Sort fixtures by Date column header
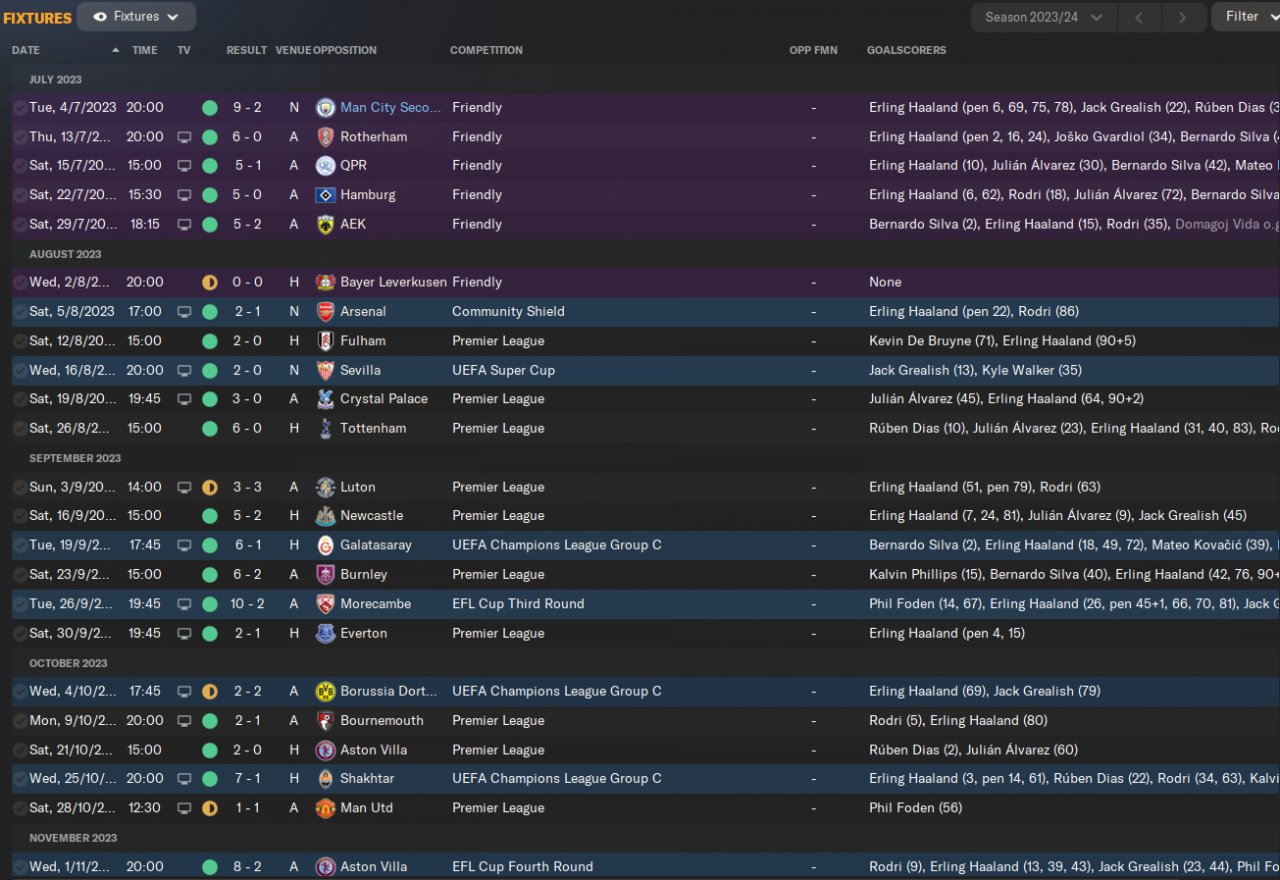This screenshot has height=880, width=1280. pyautogui.click(x=26, y=50)
